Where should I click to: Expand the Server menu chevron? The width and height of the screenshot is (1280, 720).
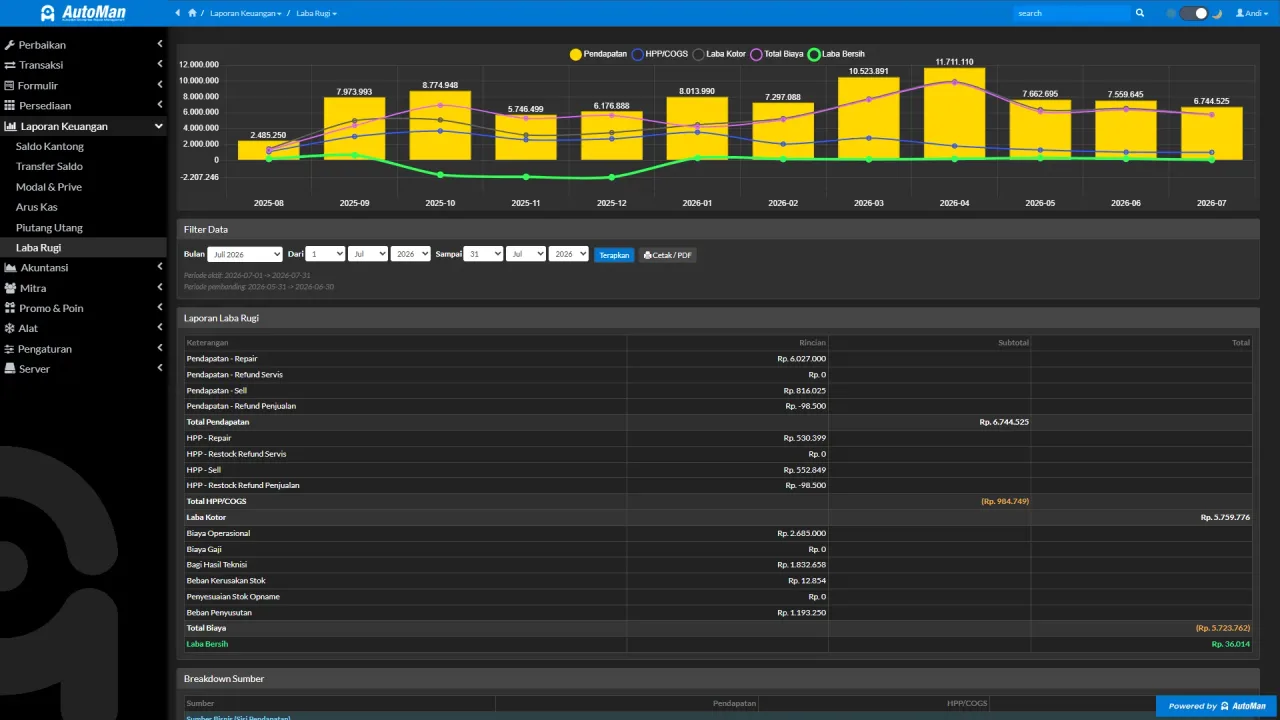coord(160,368)
